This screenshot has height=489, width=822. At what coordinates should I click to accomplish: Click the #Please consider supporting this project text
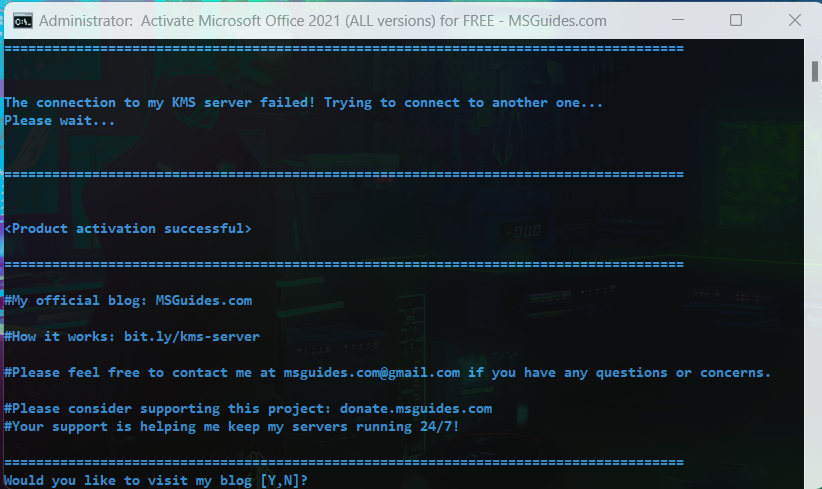point(168,408)
